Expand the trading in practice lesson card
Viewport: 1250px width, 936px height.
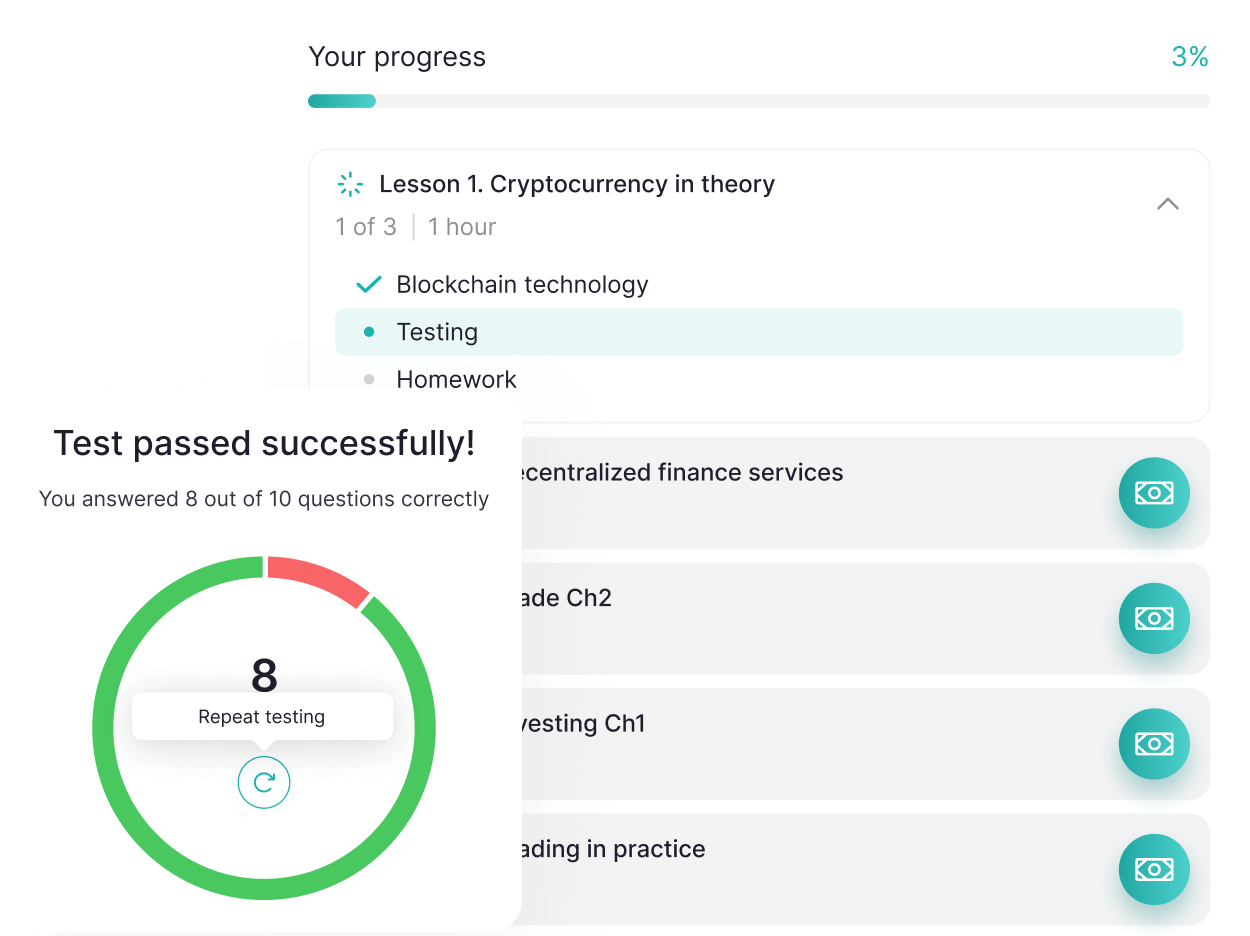click(759, 870)
